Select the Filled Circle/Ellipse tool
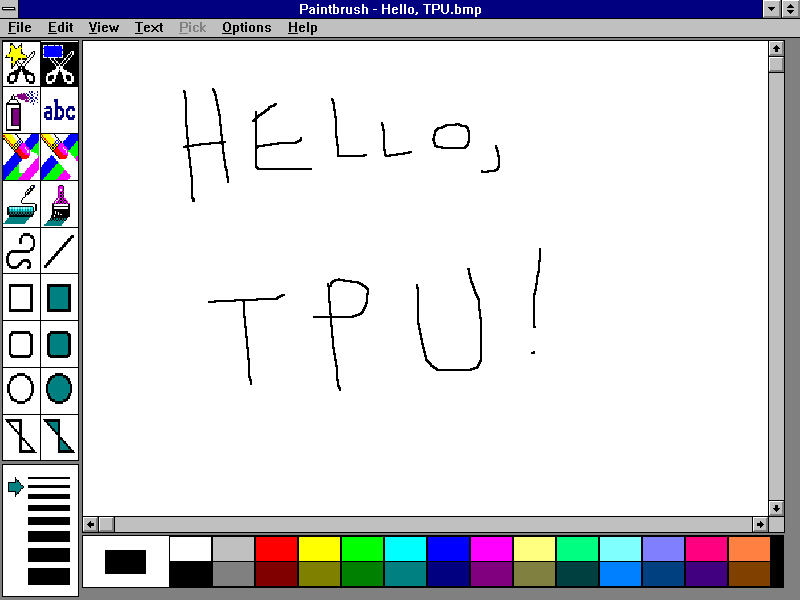800x600 pixels. [x=59, y=388]
